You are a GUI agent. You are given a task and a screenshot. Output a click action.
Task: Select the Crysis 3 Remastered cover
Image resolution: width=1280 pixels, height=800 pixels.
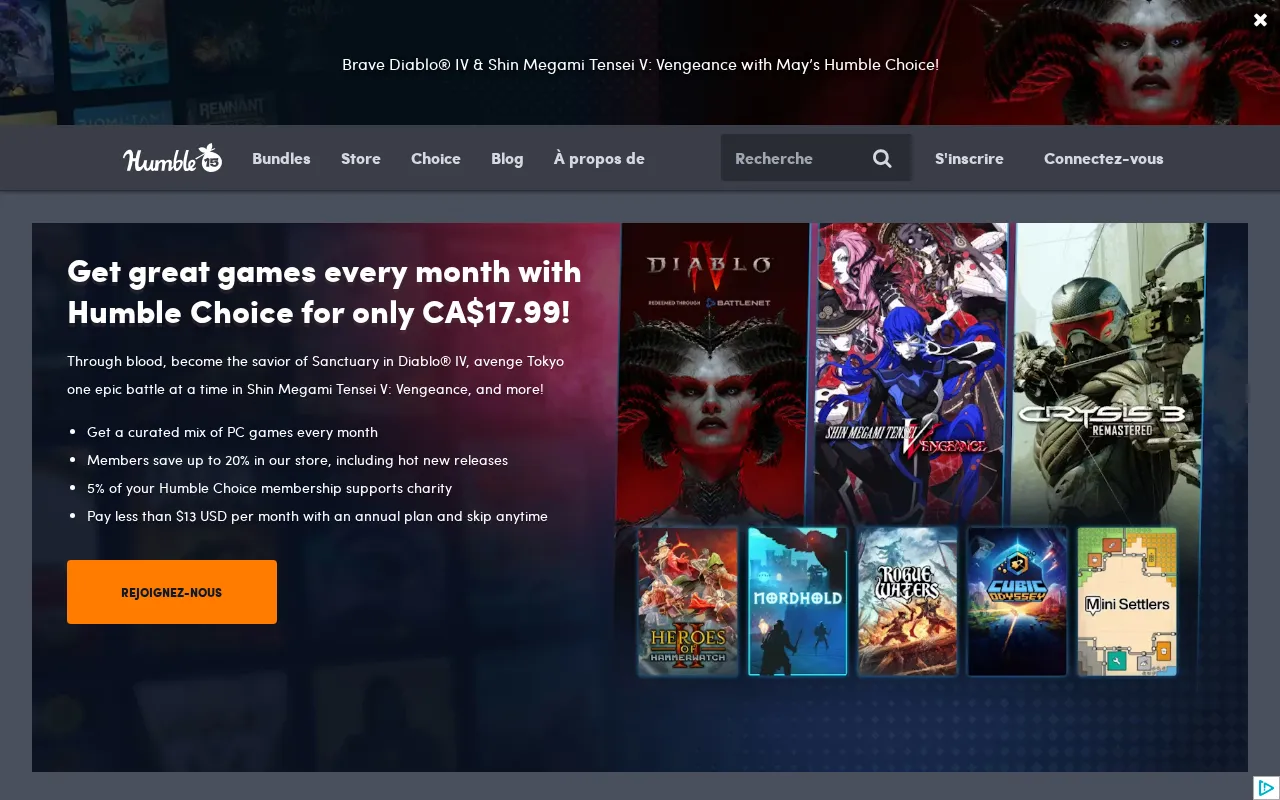tap(1108, 374)
